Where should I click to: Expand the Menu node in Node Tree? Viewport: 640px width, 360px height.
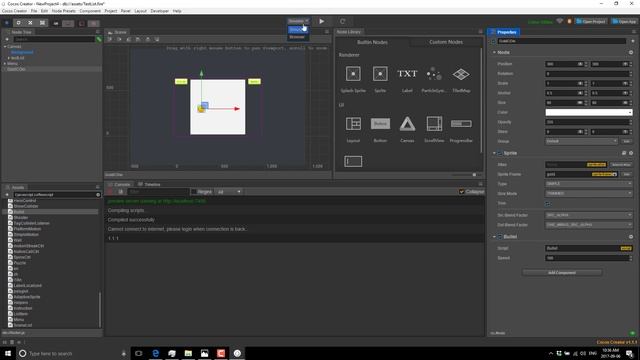[5, 64]
